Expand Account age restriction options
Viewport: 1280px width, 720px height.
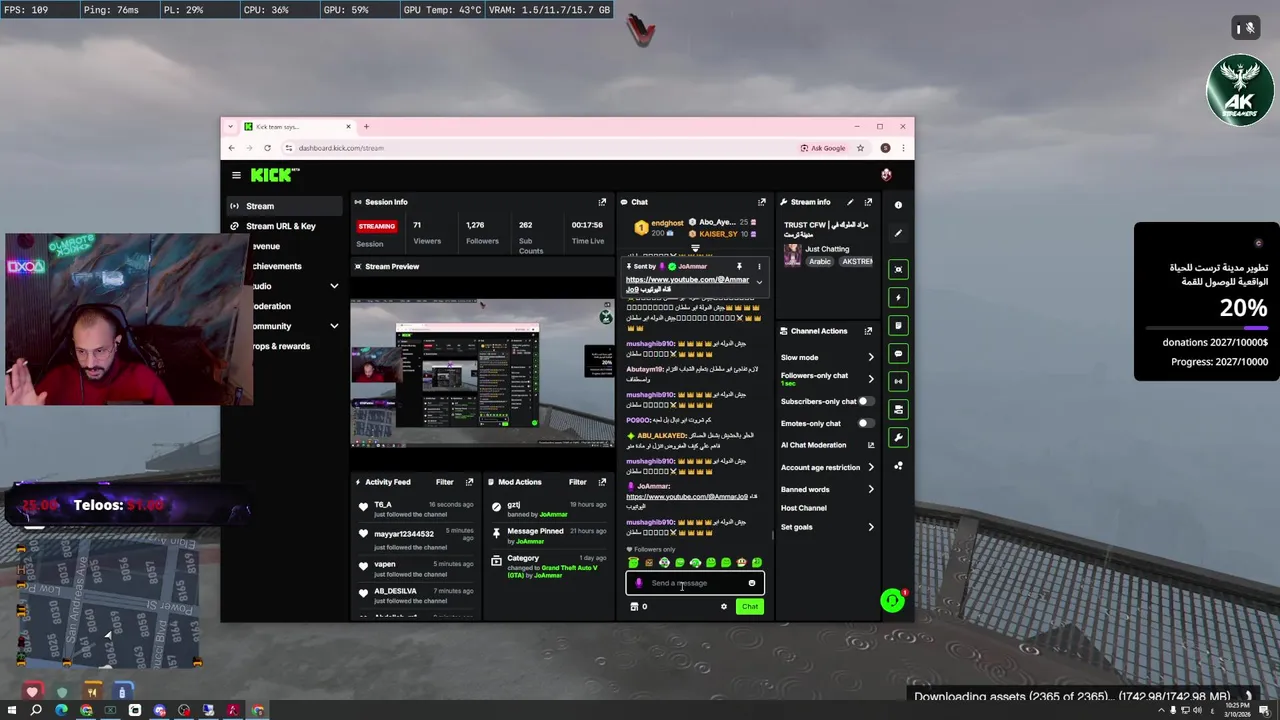point(870,467)
